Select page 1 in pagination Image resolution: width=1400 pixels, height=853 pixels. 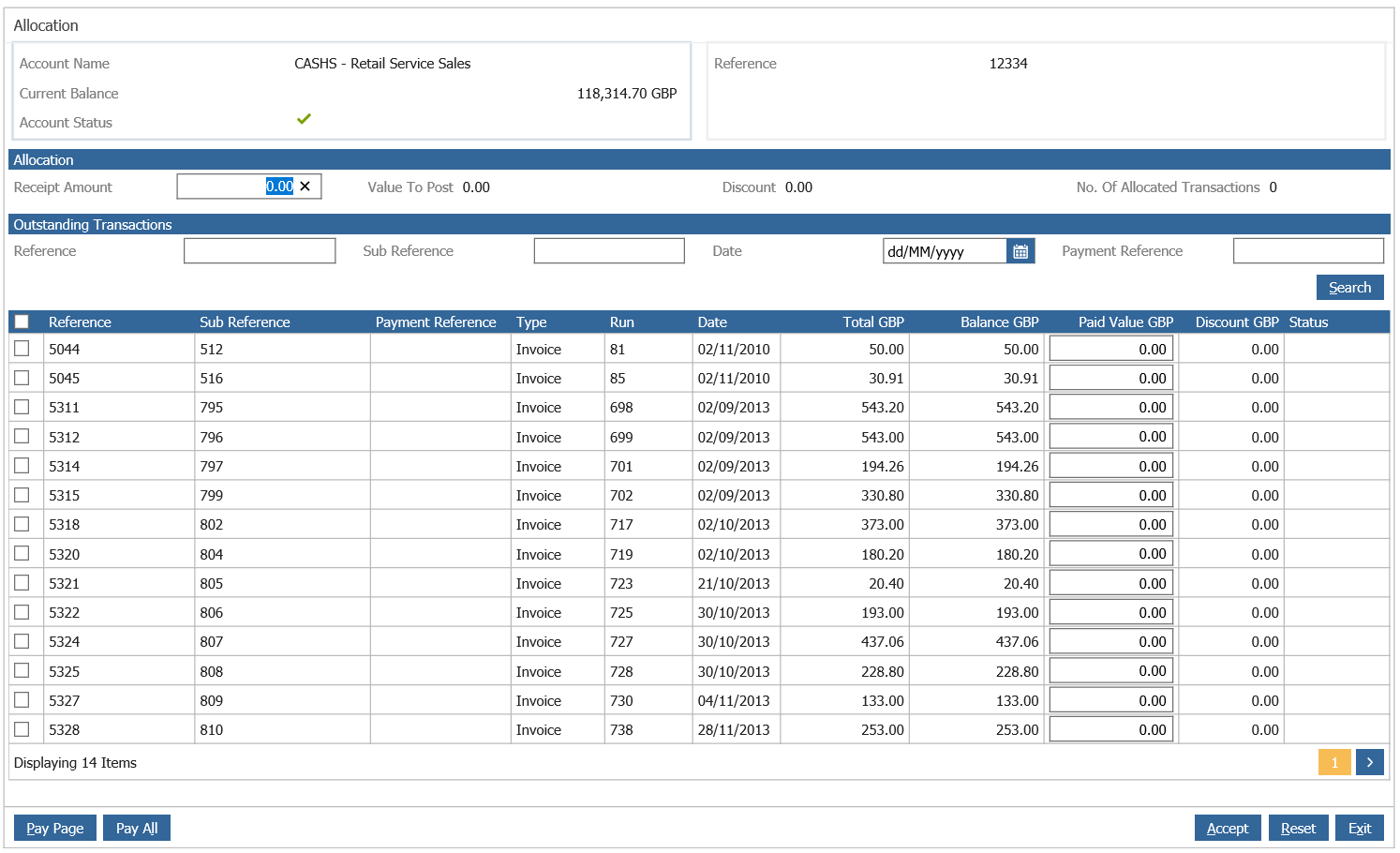[1334, 762]
